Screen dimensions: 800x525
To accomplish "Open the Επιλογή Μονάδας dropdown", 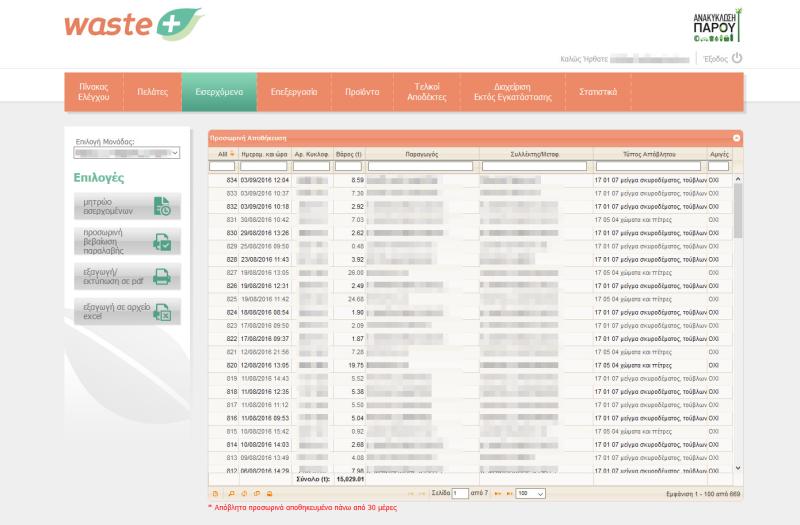I will 126,153.
